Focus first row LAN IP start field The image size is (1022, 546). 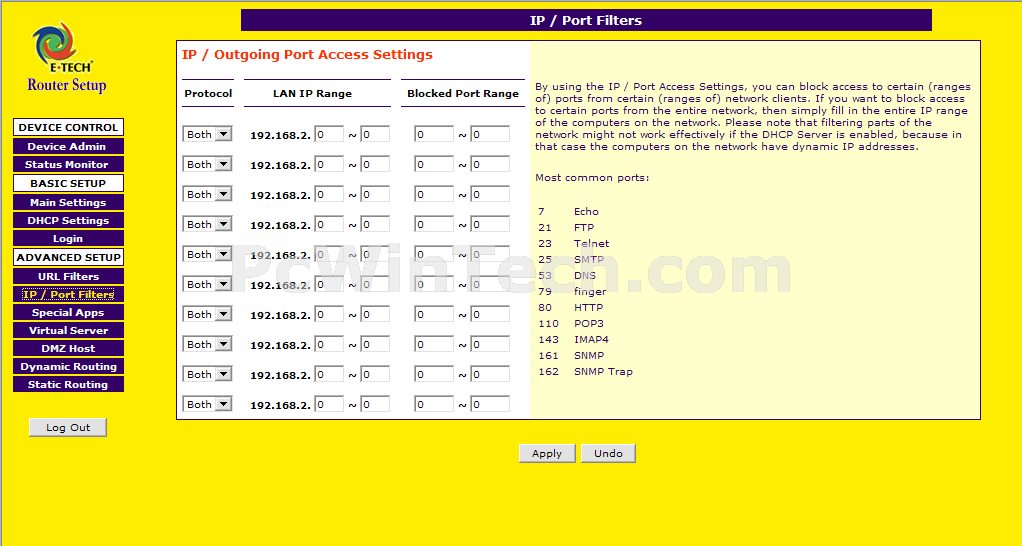click(x=329, y=134)
